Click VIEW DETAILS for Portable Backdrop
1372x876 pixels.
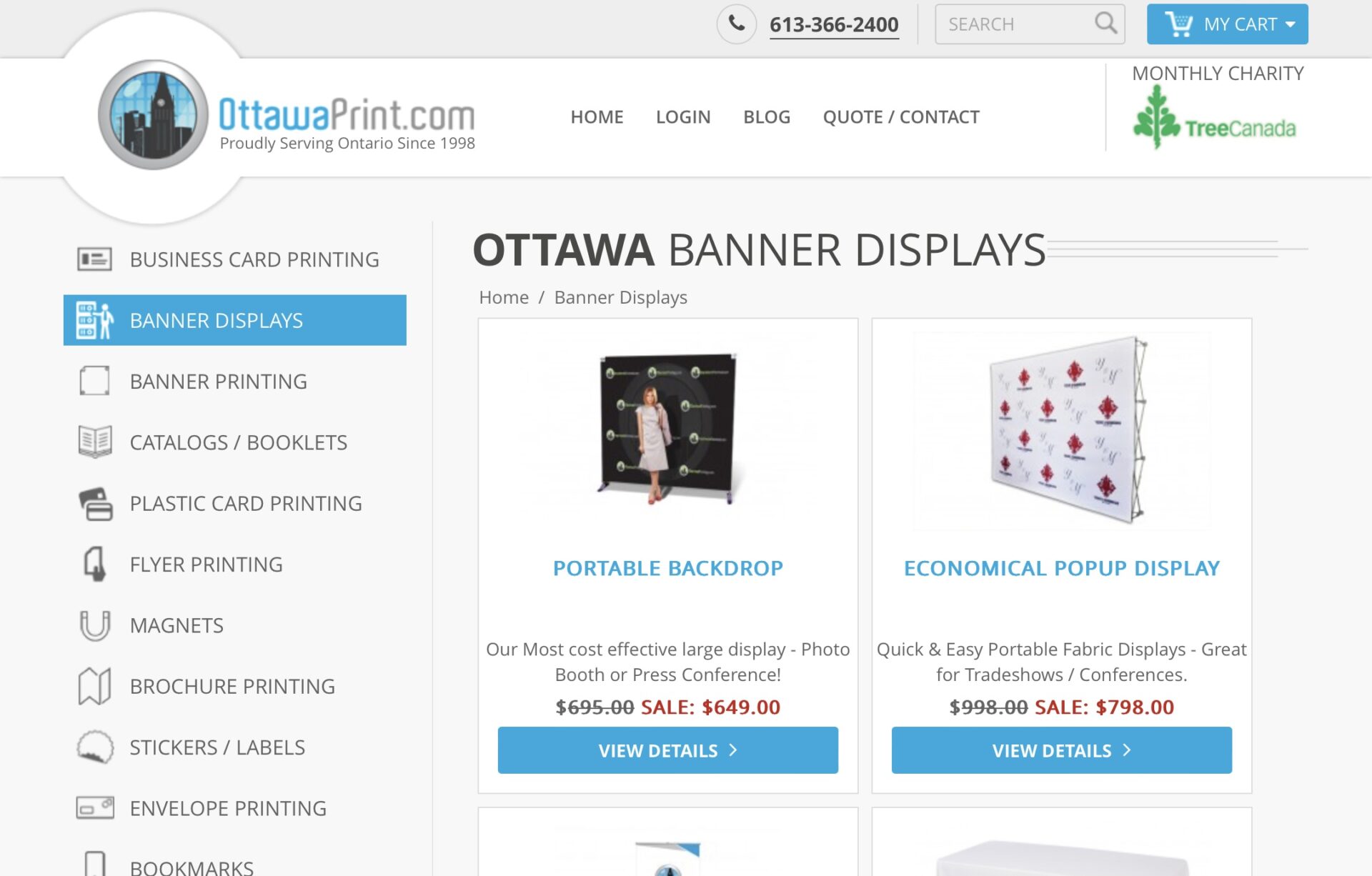point(667,750)
